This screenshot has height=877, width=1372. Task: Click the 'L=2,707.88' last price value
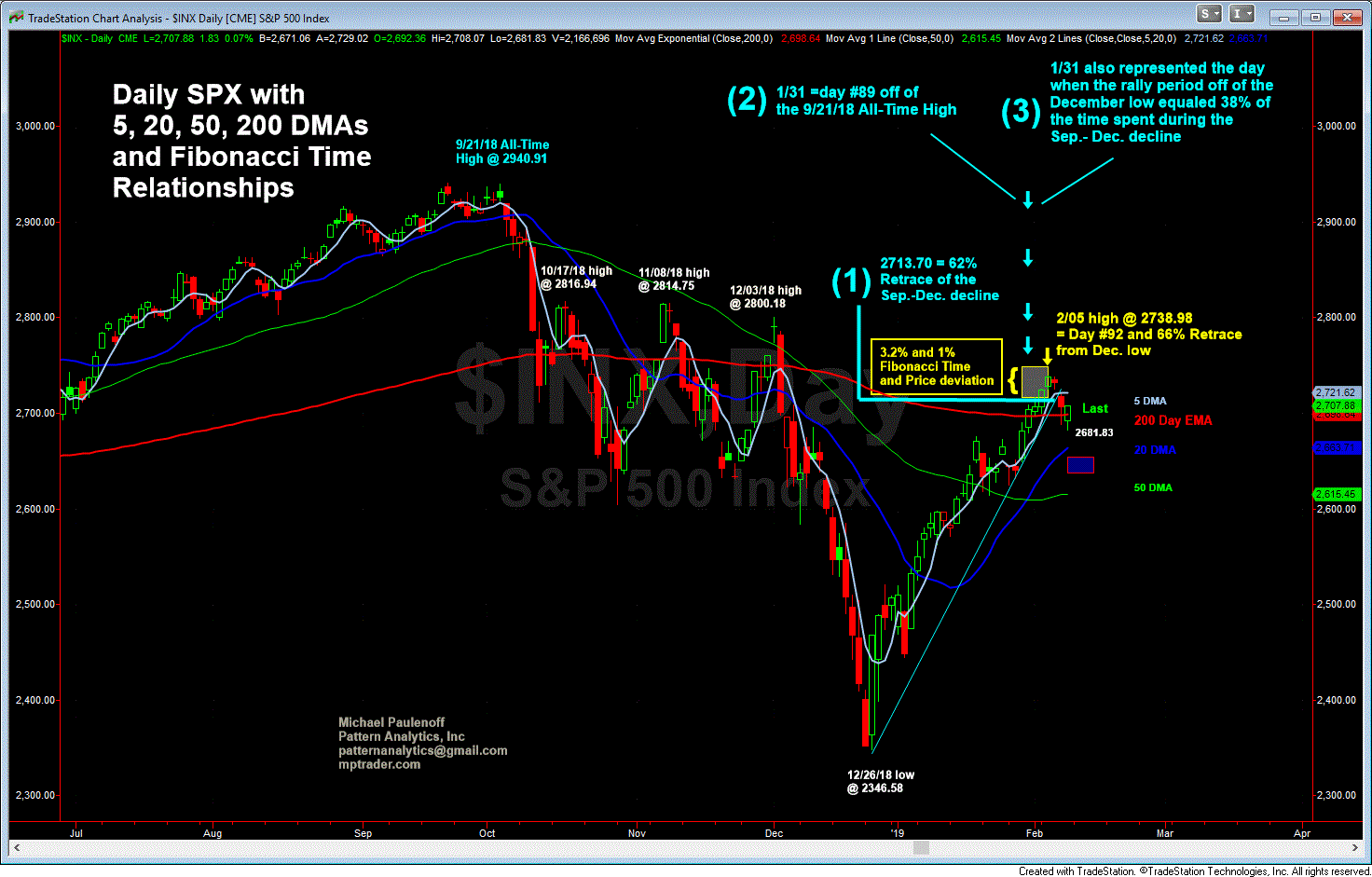169,39
